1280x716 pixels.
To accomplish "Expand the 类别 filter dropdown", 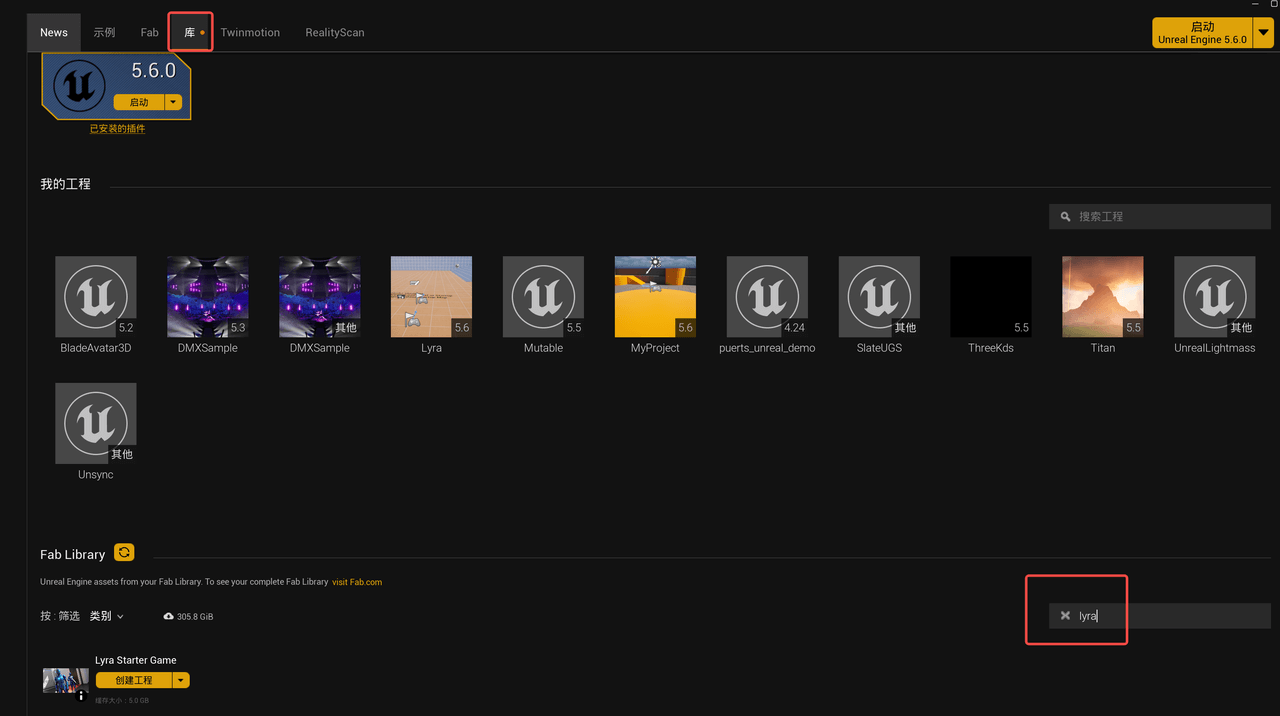I will (x=107, y=616).
